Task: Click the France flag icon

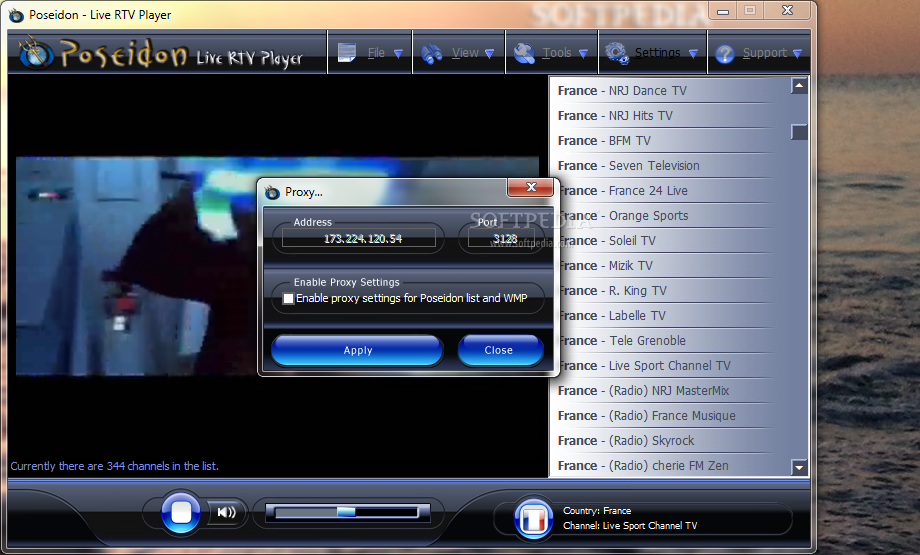Action: click(x=533, y=519)
